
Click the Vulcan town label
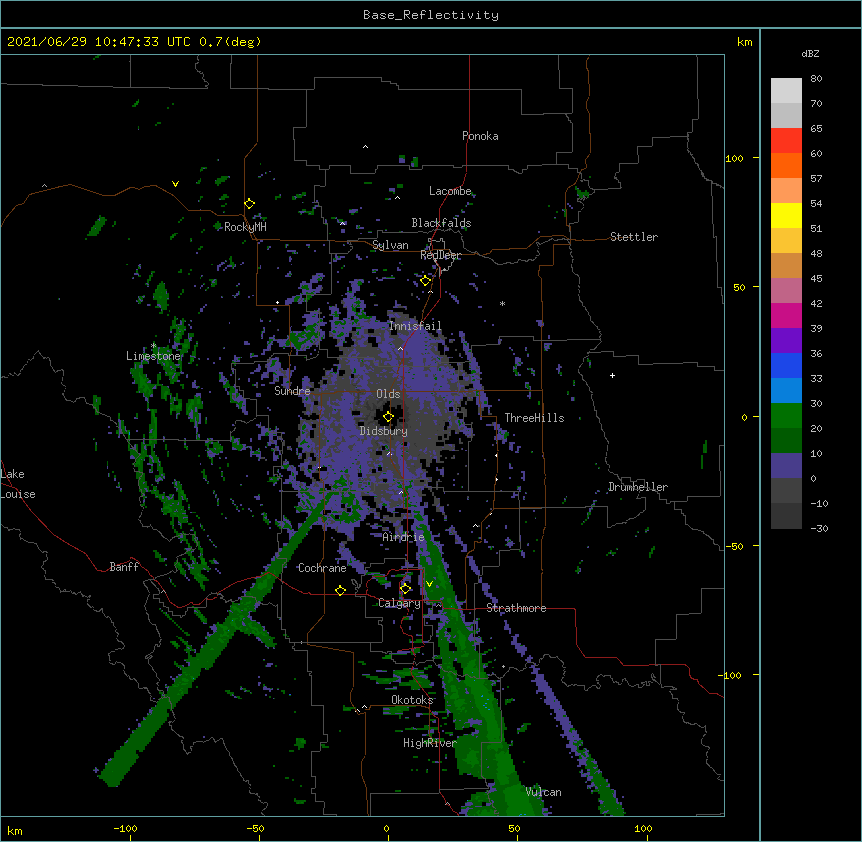tap(543, 792)
